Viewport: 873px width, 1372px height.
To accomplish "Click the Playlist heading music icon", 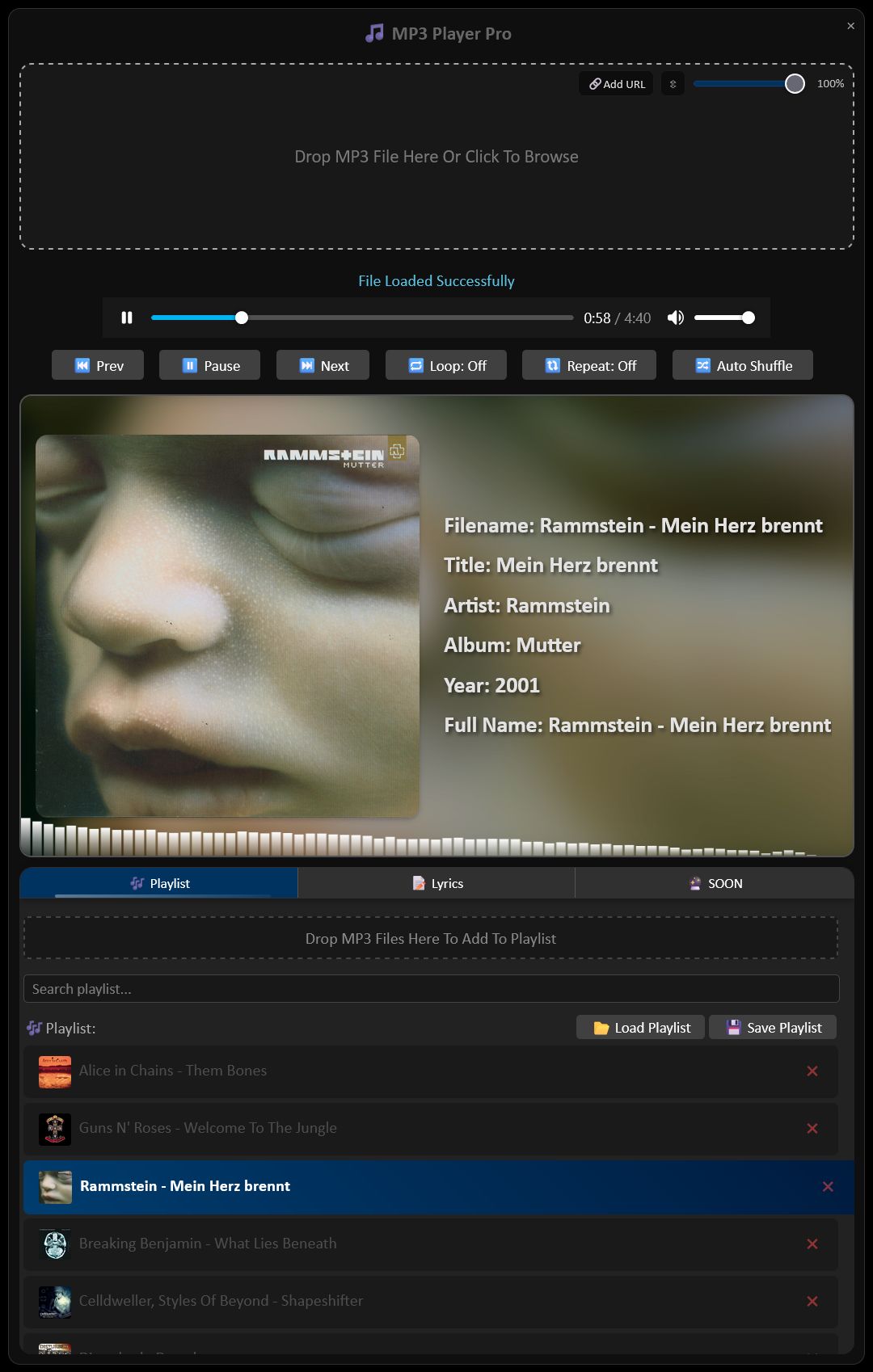I will [x=34, y=1028].
